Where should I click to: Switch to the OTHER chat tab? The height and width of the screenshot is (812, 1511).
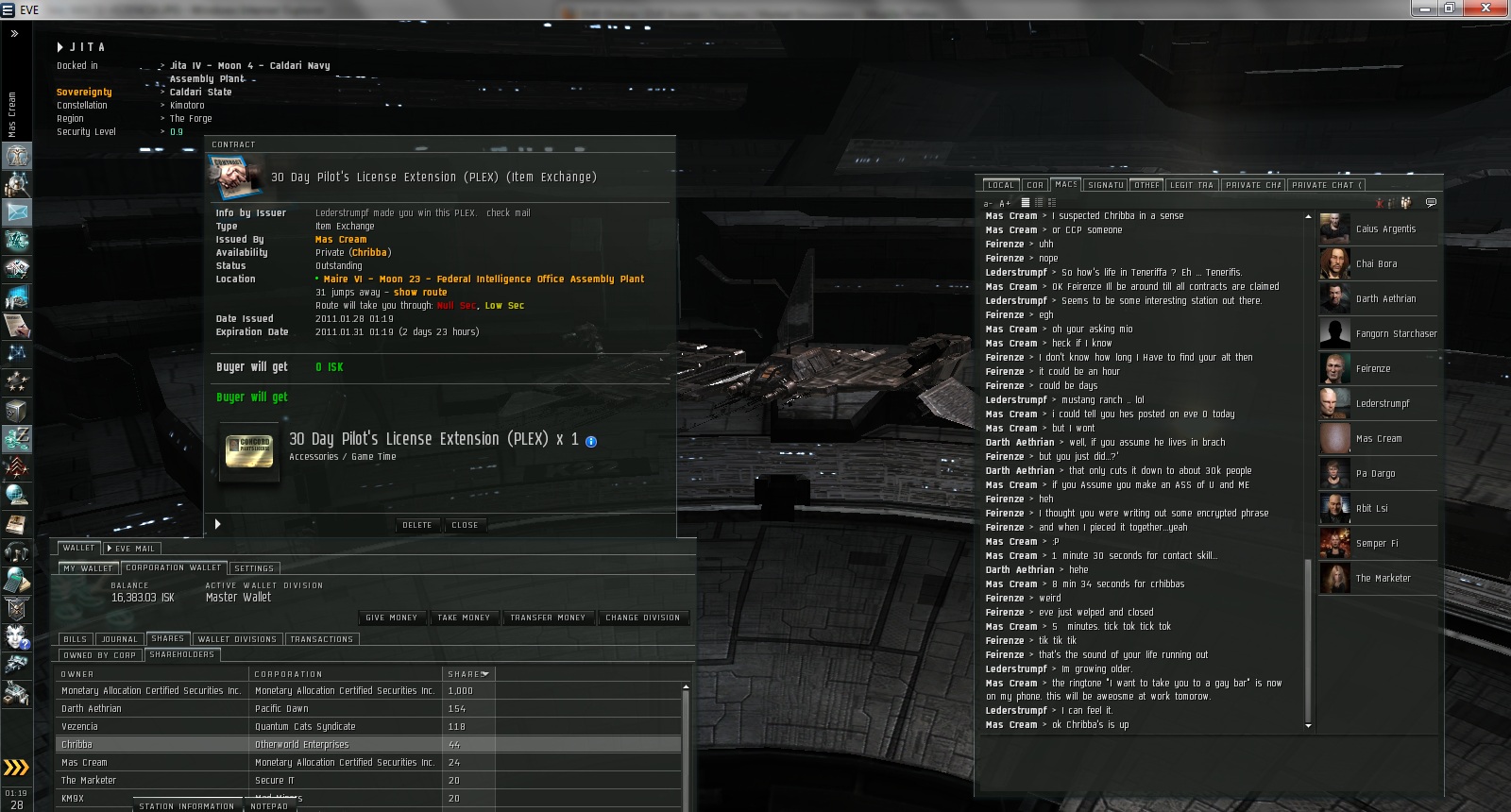[1147, 185]
